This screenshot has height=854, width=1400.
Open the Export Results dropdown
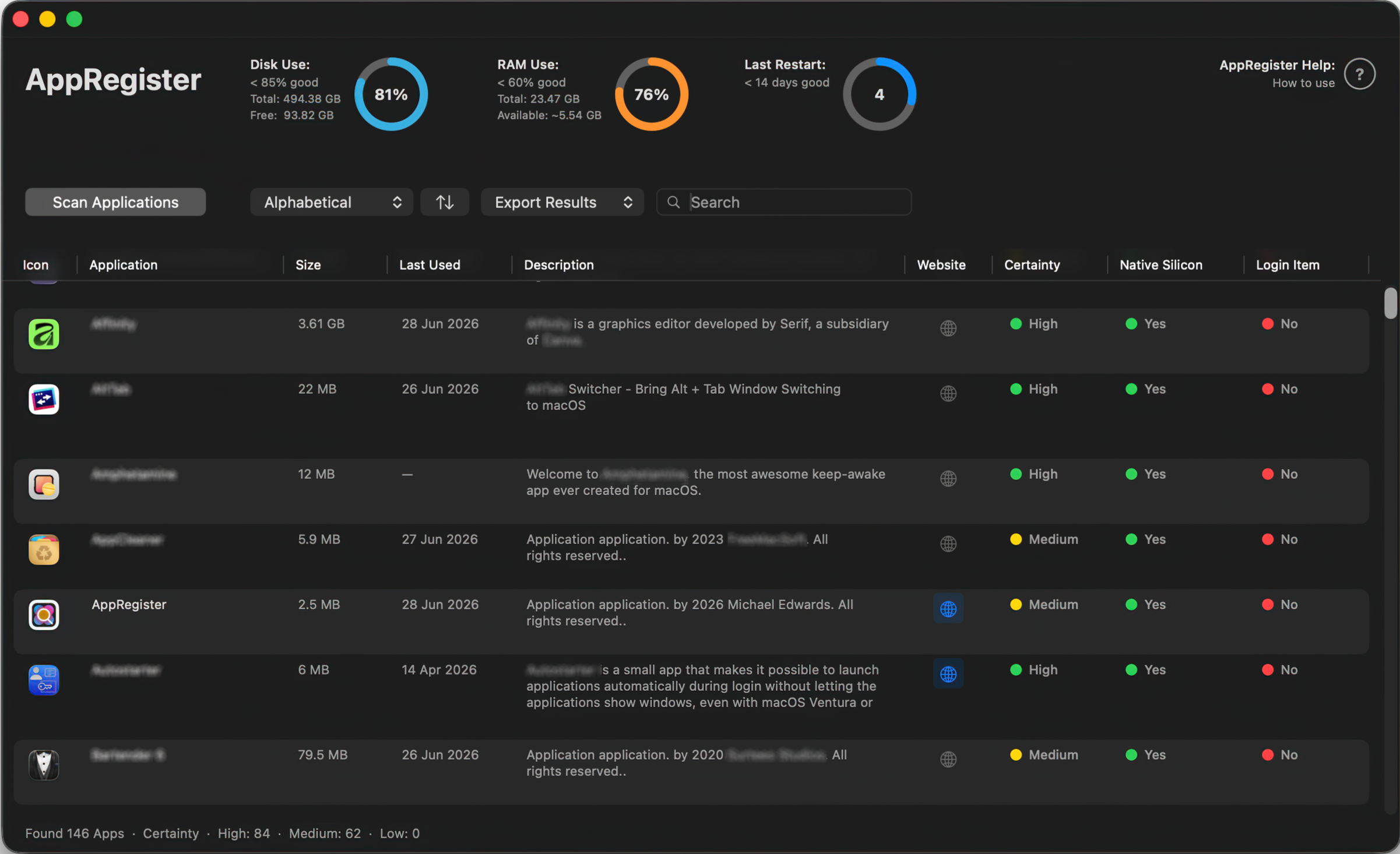point(562,202)
